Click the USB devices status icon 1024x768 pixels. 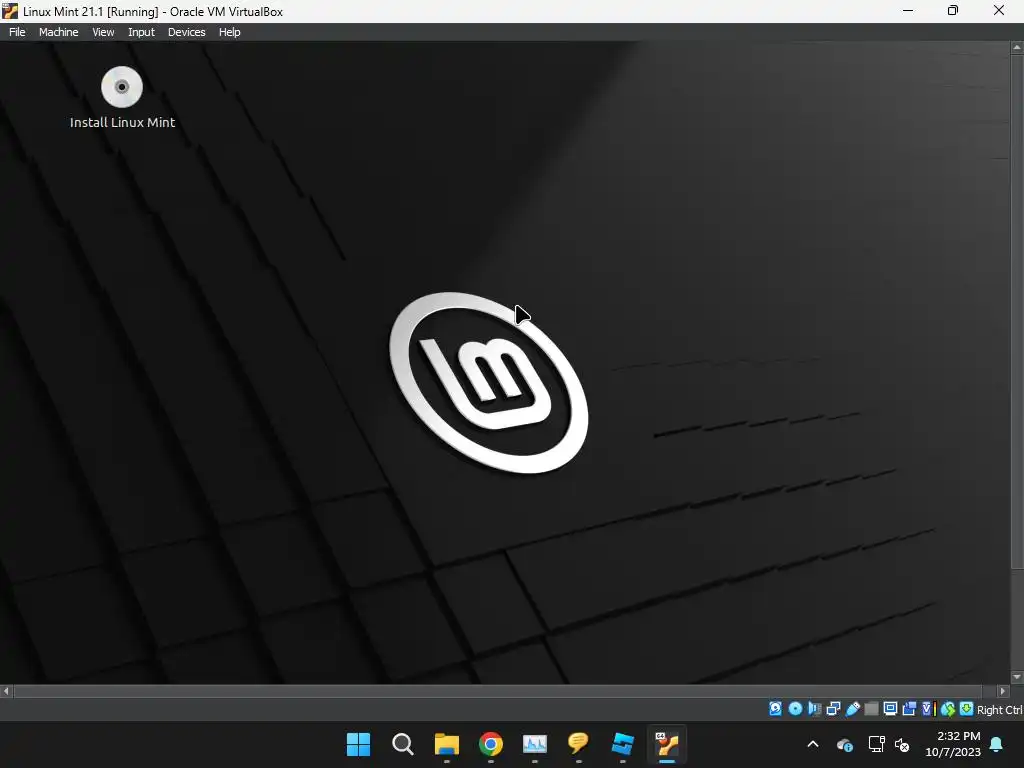click(x=852, y=709)
